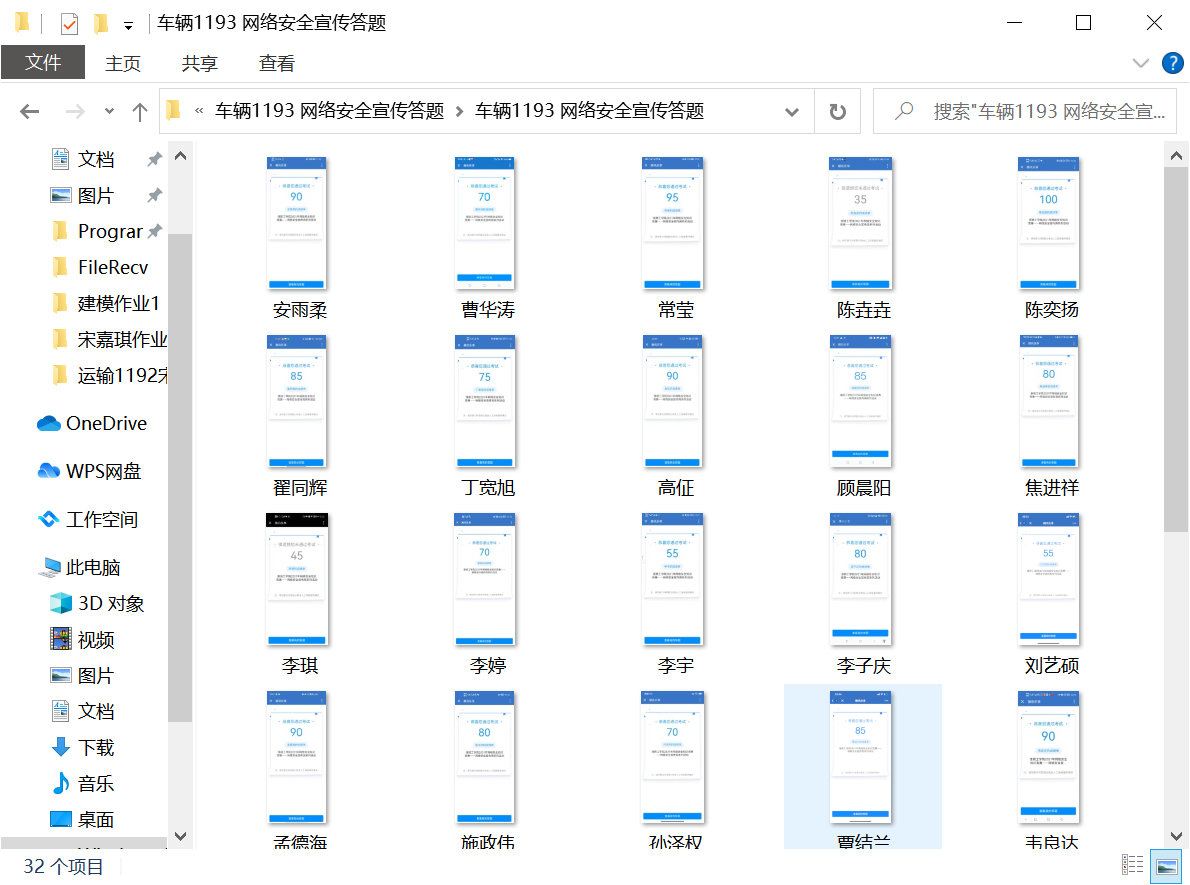The height and width of the screenshot is (885, 1190).
Task: Click the Properties icon in quick access toolbar
Action: (x=69, y=23)
